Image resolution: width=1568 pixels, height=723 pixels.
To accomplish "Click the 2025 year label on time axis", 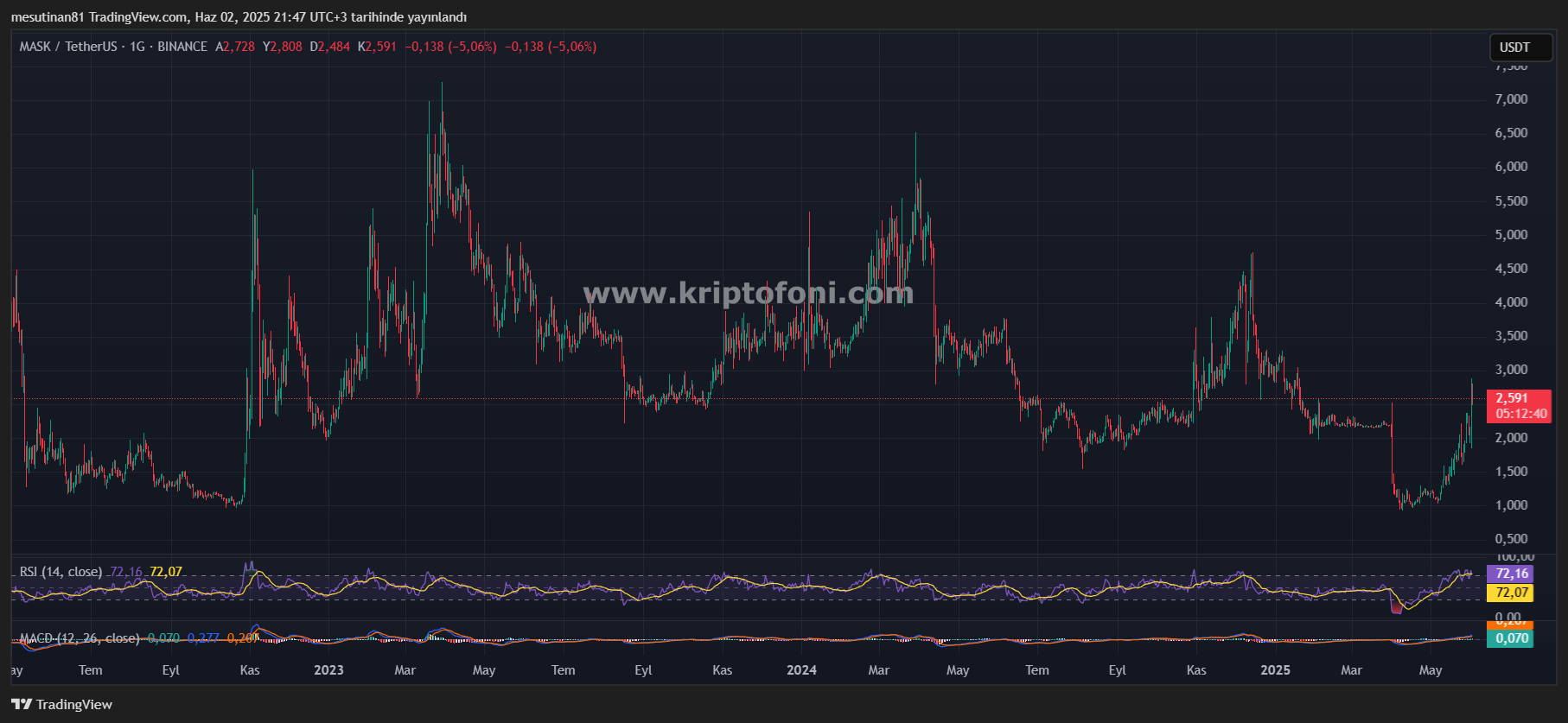I will tap(1275, 670).
